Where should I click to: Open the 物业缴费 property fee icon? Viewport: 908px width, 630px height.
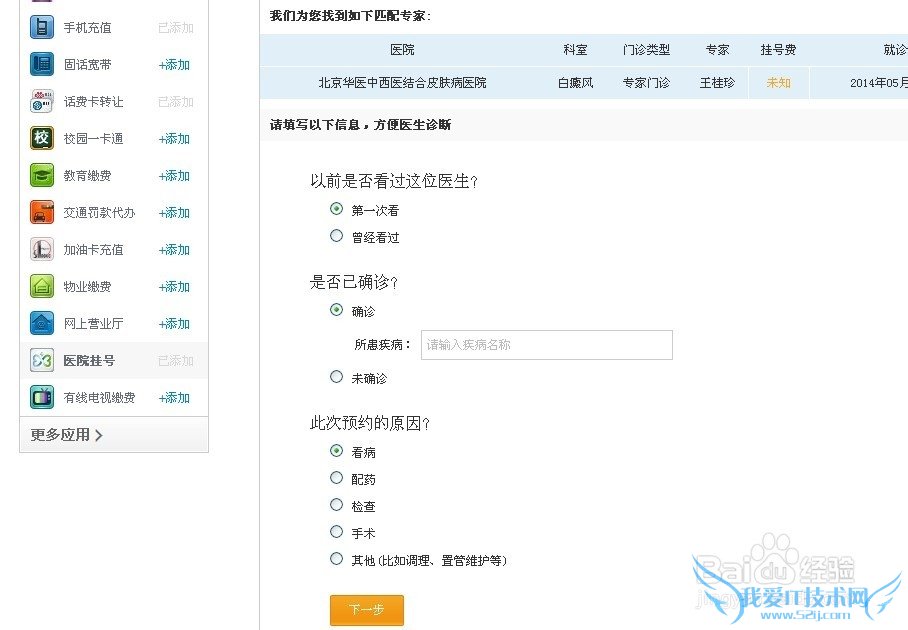pos(42,287)
